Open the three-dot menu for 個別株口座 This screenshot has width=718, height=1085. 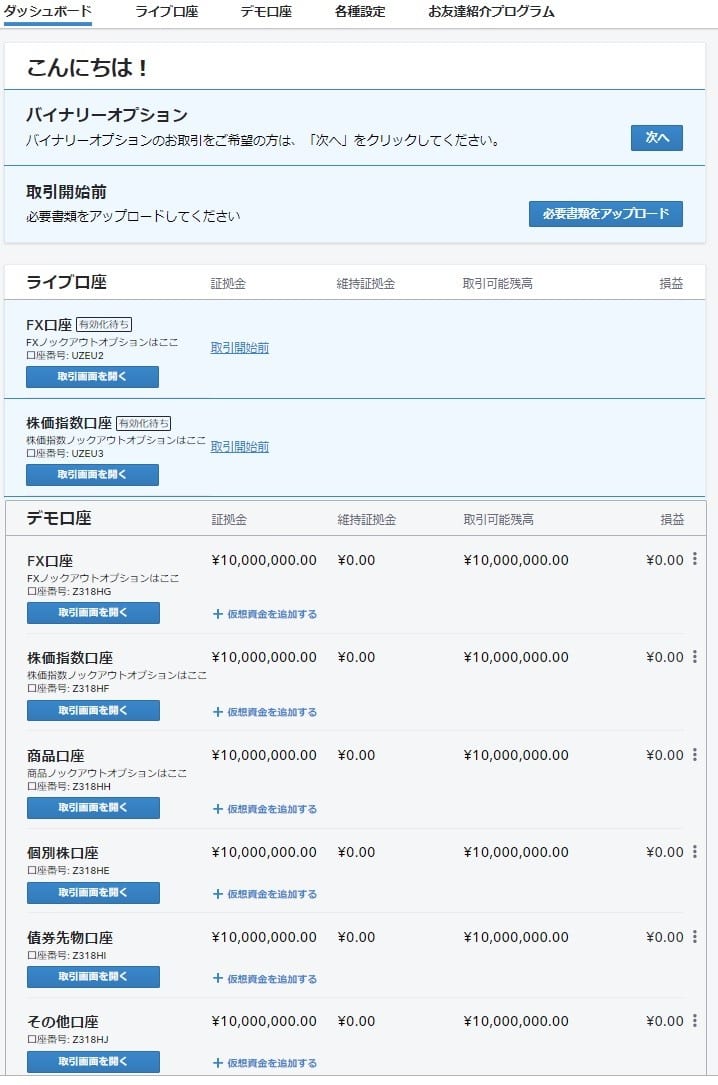[x=695, y=852]
